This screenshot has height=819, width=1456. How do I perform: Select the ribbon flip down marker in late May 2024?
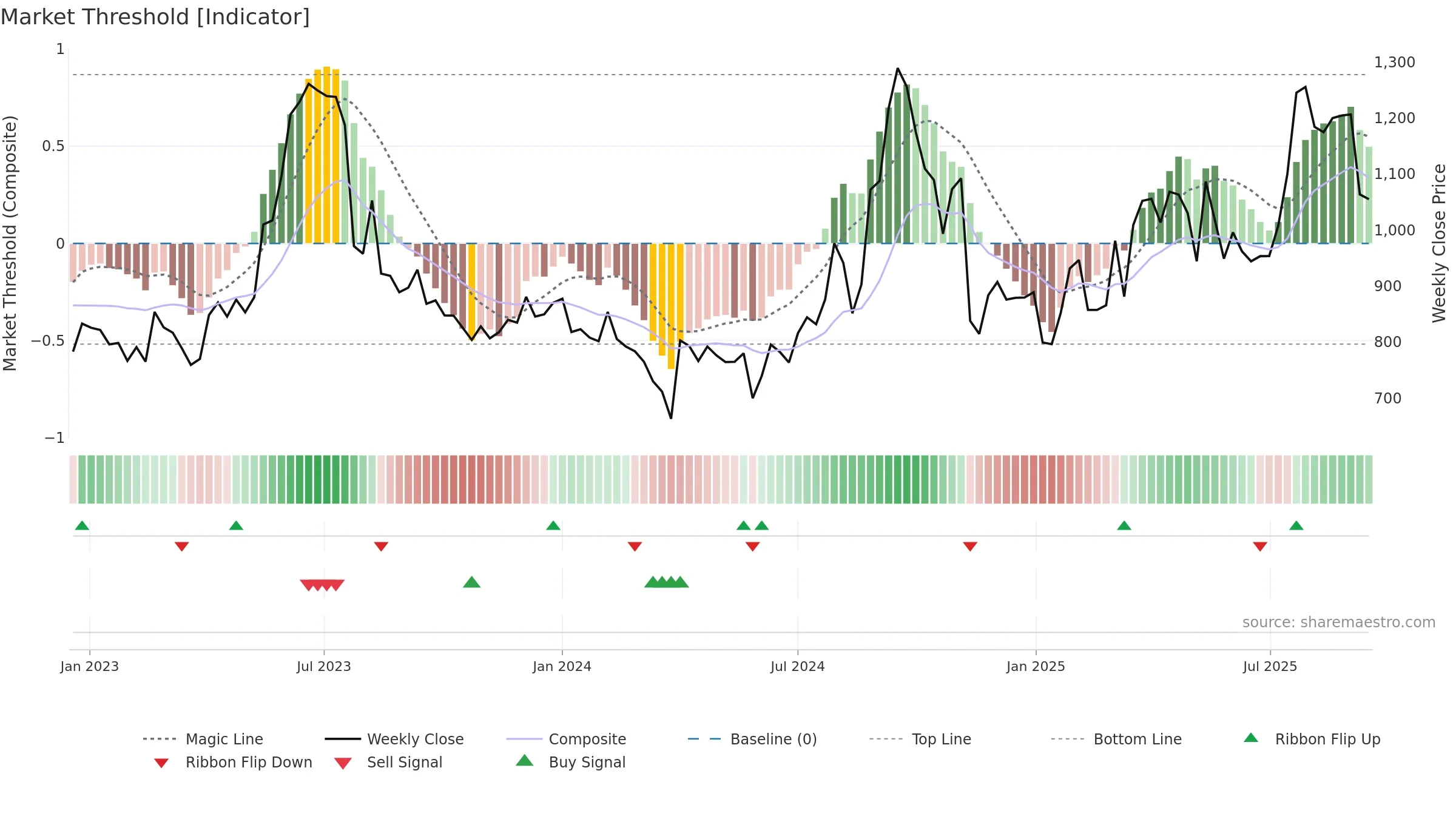tap(753, 547)
